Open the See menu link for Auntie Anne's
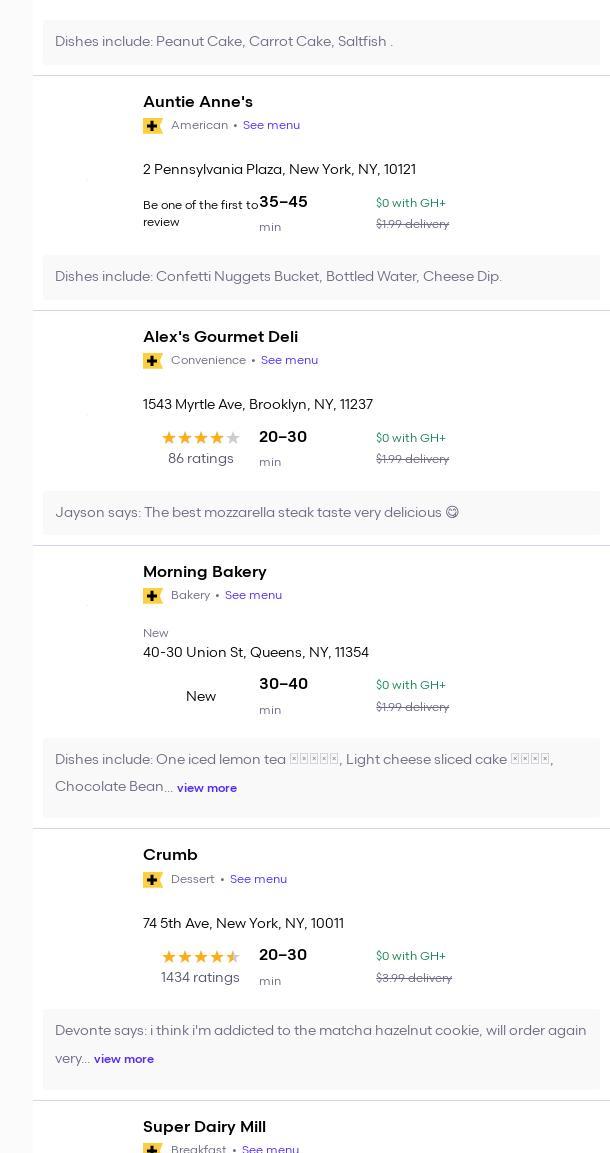This screenshot has width=610, height=1153. click(x=271, y=125)
